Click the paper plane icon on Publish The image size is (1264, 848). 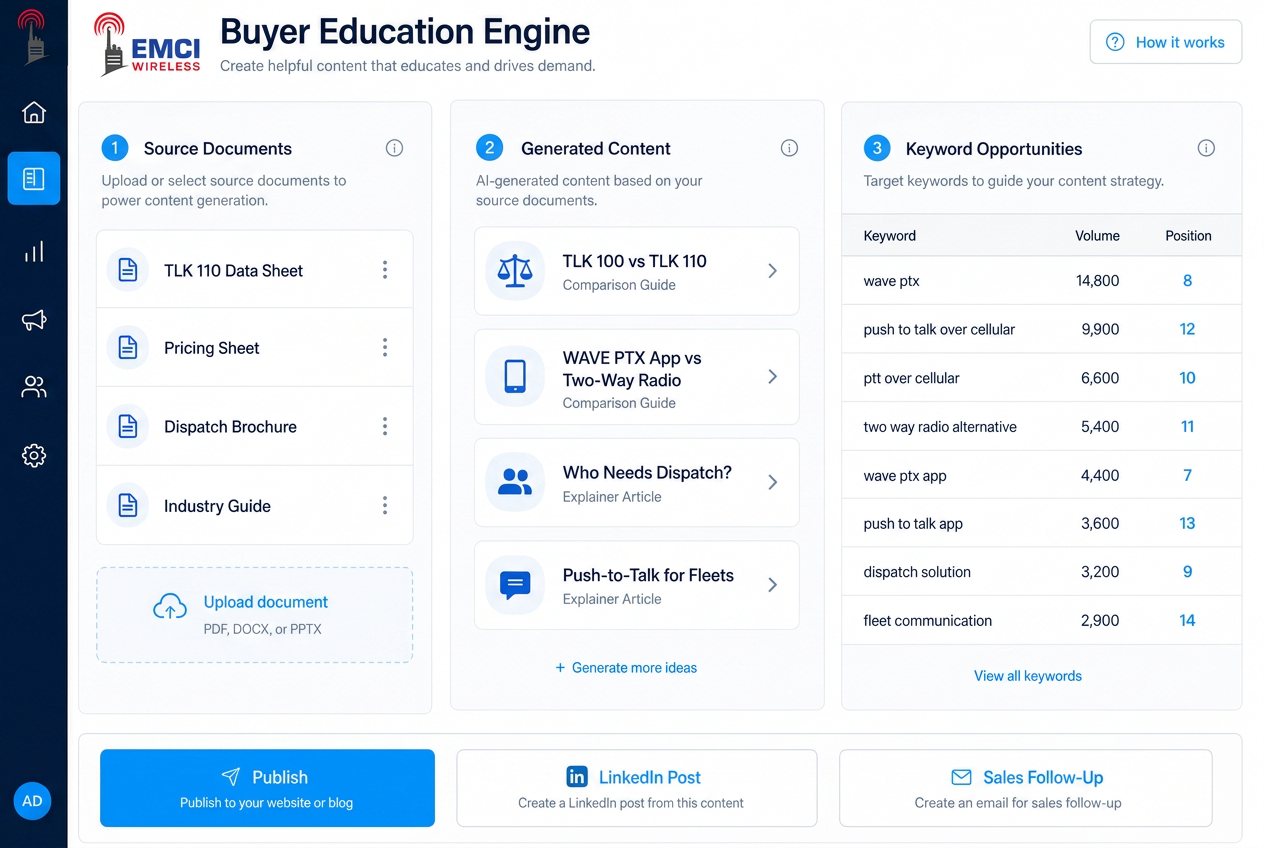pos(231,777)
